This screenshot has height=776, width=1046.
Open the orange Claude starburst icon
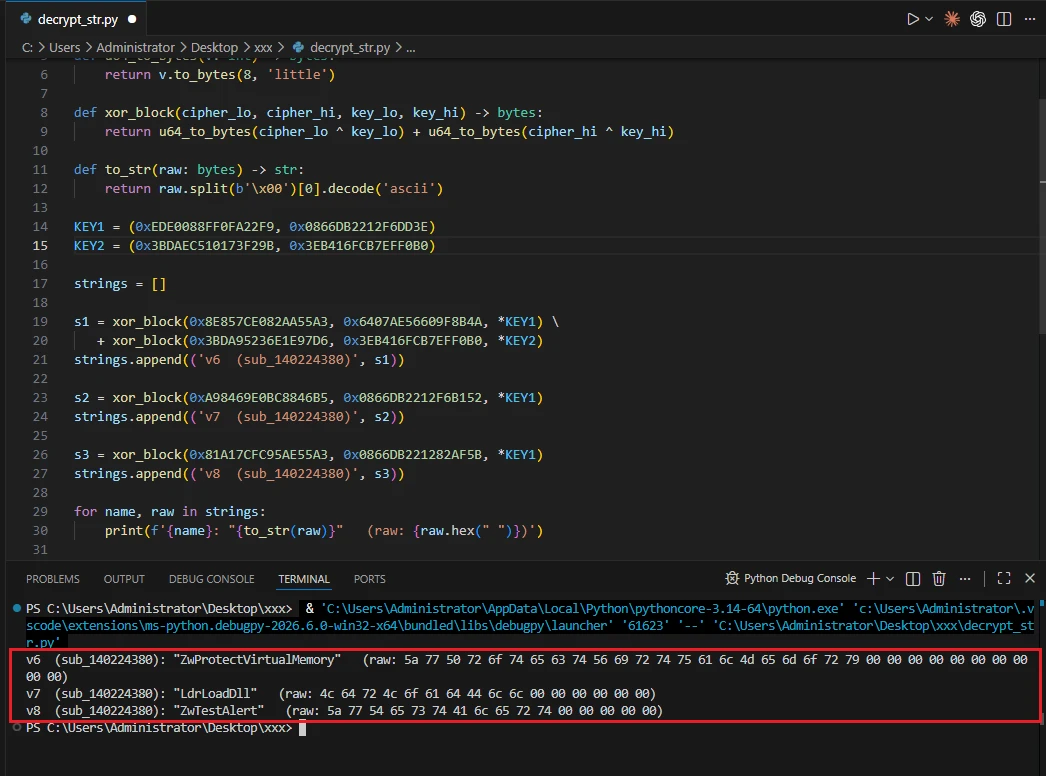(952, 19)
